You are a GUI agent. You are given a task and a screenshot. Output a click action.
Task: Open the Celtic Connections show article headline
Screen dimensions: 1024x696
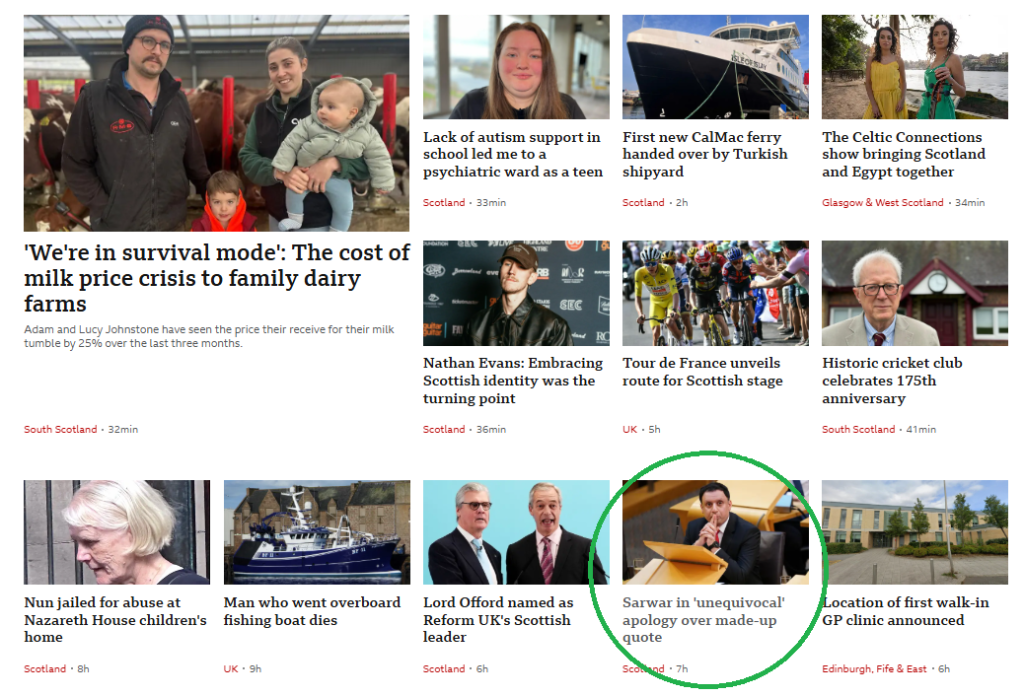pyautogui.click(x=903, y=155)
